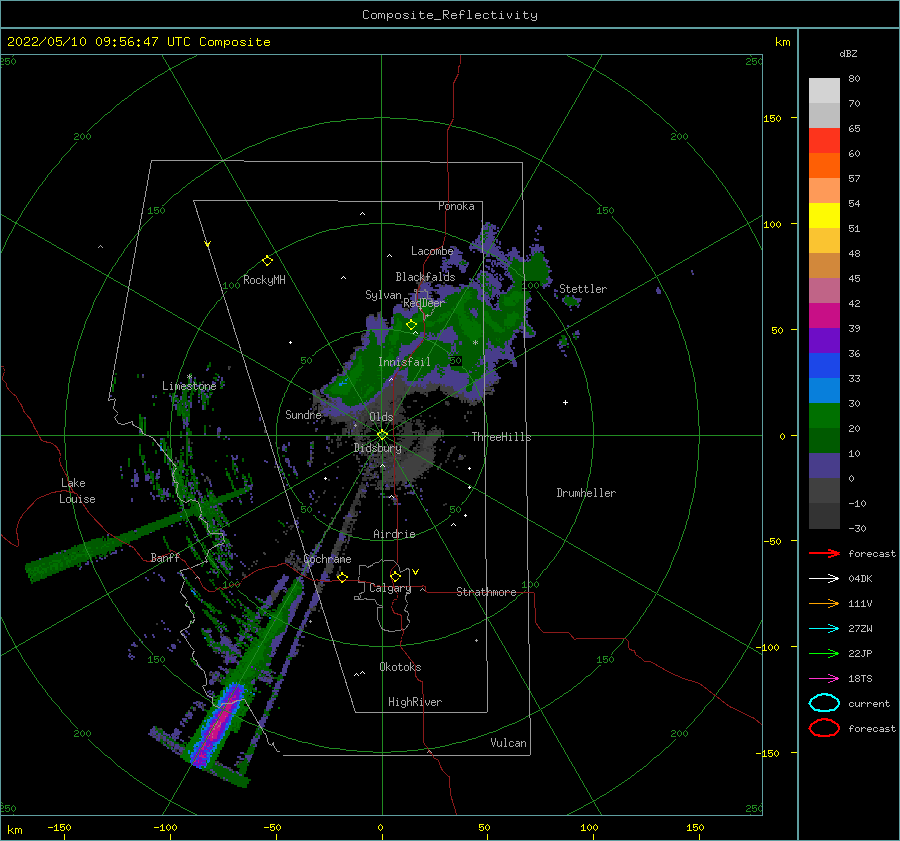
Task: Click yellow diamond marker near Cochrane
Action: [x=343, y=577]
